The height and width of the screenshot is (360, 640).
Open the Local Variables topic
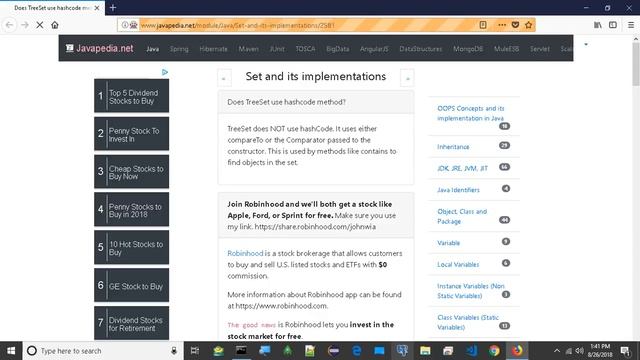click(x=458, y=264)
